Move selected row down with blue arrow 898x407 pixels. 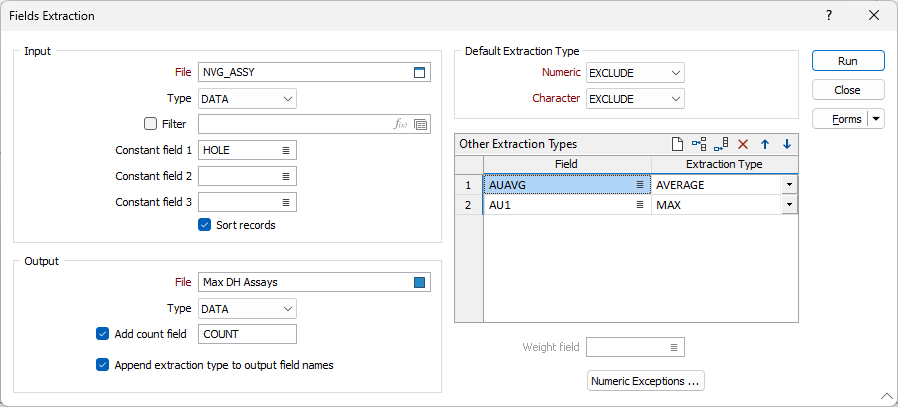tap(787, 144)
